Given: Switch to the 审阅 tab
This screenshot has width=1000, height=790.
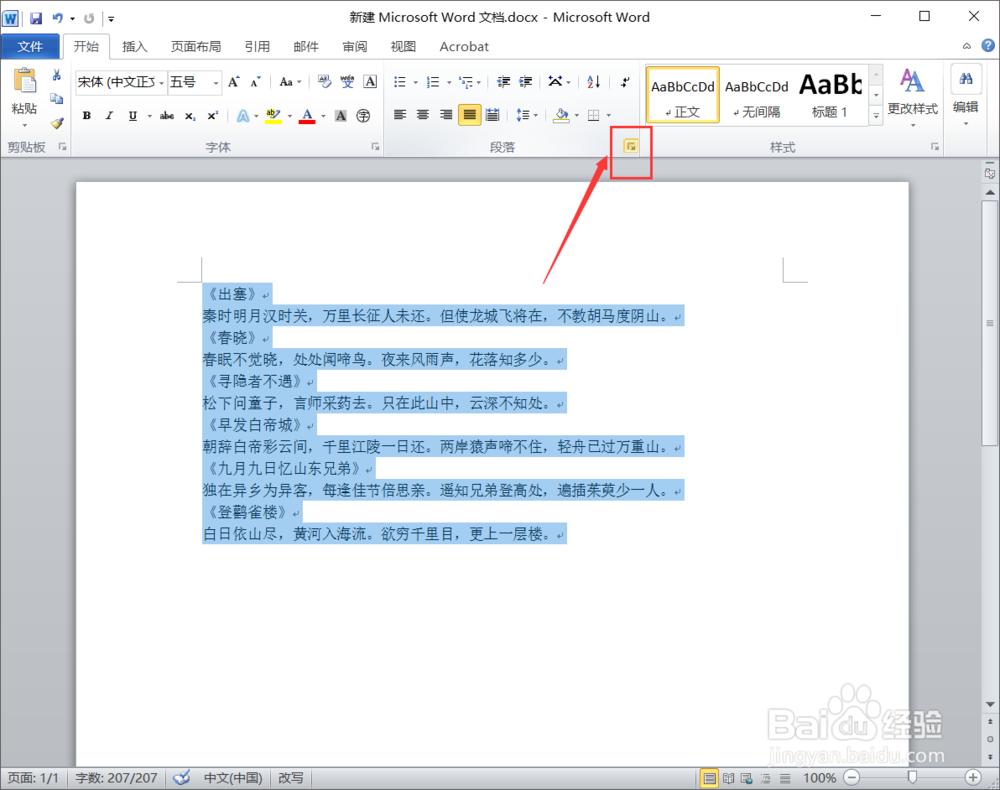Looking at the screenshot, I should pyautogui.click(x=355, y=46).
